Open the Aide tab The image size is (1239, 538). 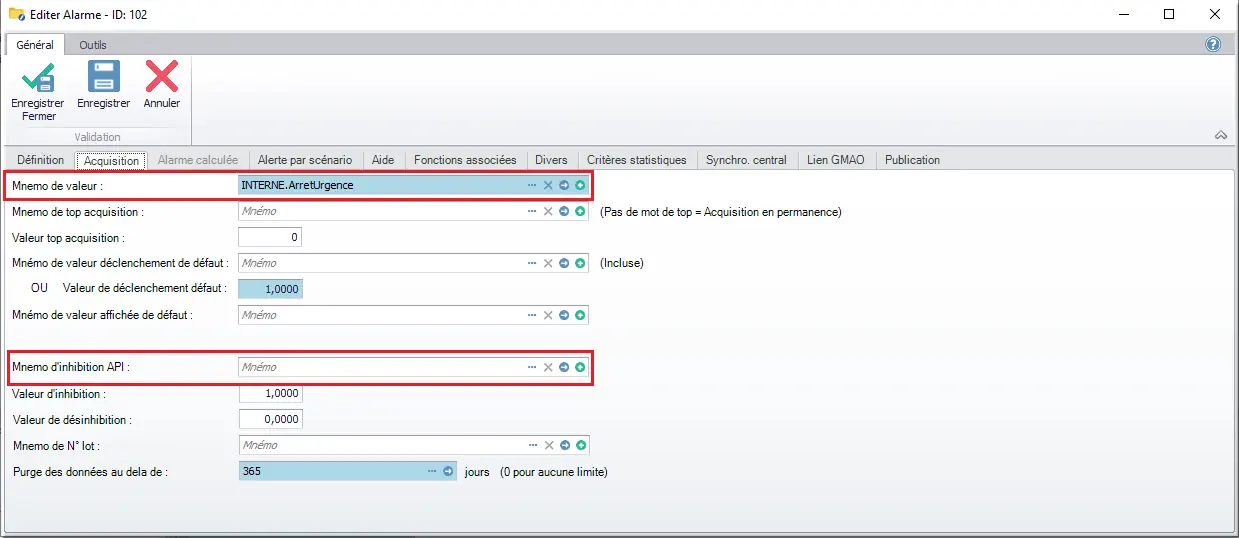383,160
